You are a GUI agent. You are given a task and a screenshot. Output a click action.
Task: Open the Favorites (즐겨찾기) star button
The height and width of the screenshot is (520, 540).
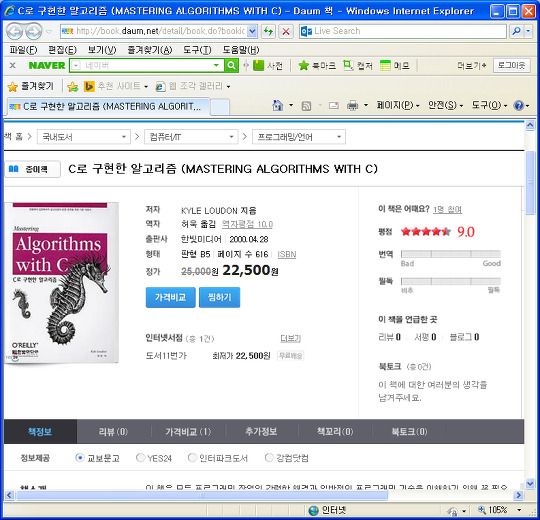click(x=30, y=86)
